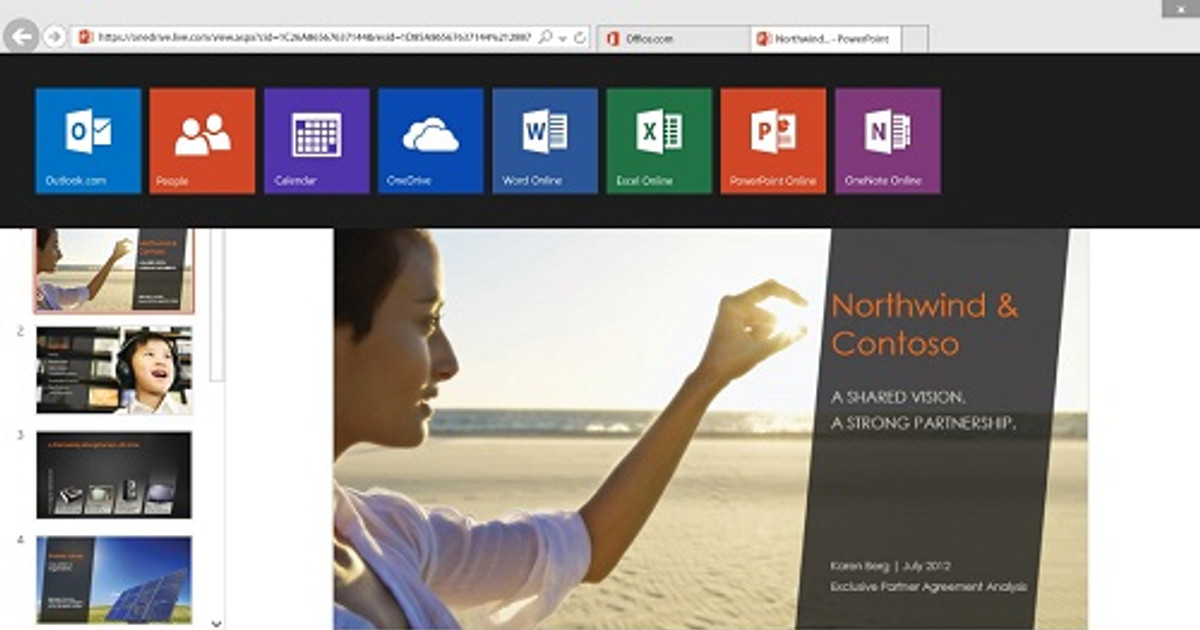Select slide 4 solar panel thumbnail

pos(114,580)
